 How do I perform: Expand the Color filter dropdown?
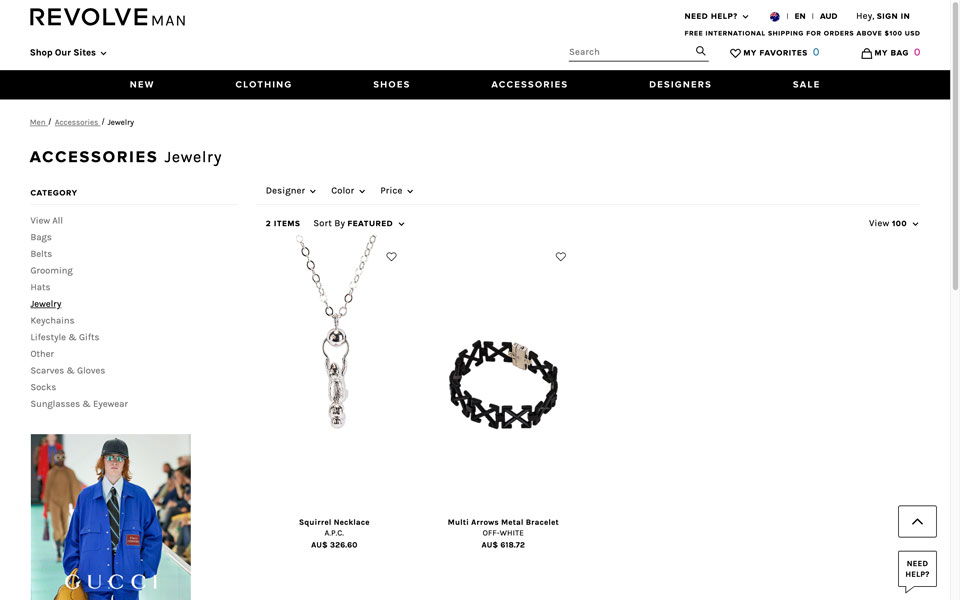pyautogui.click(x=348, y=191)
